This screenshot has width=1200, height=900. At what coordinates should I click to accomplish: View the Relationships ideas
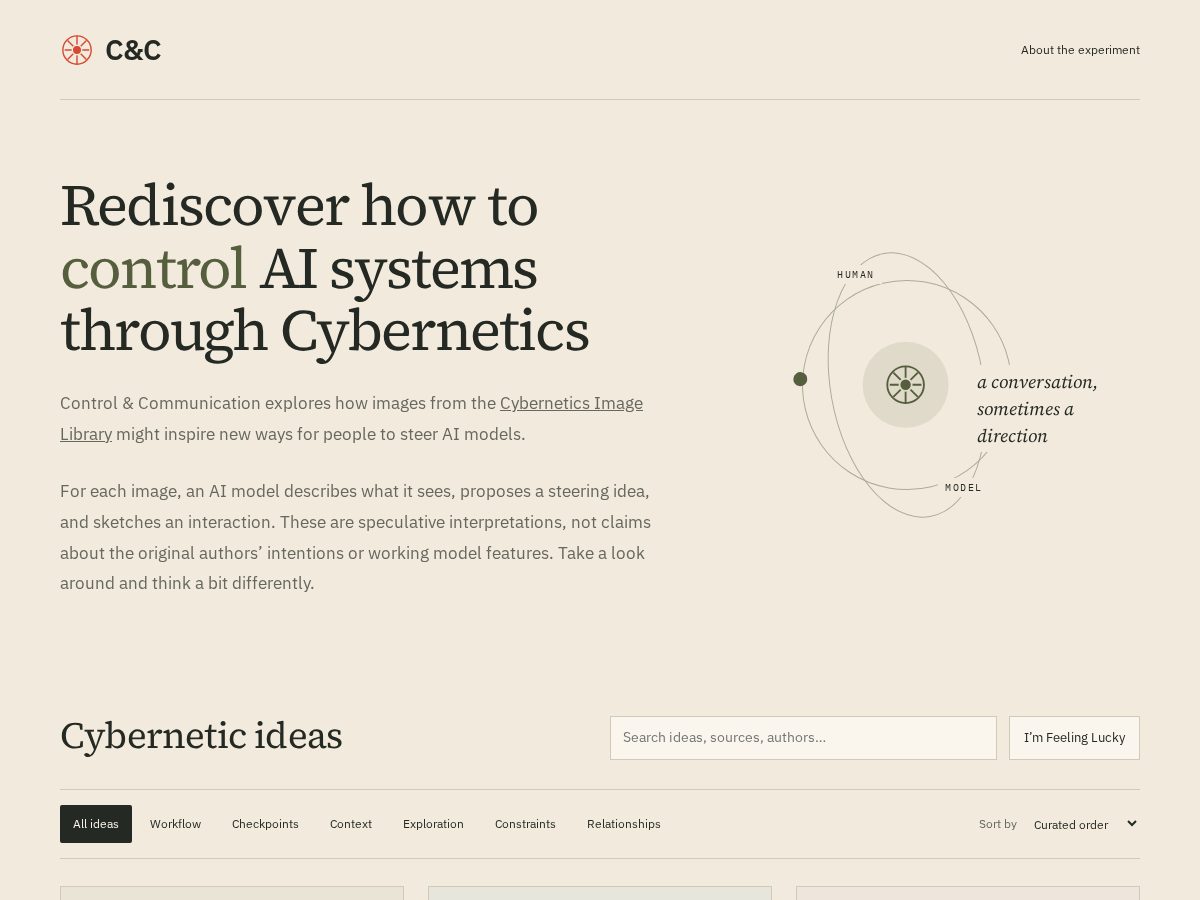624,824
